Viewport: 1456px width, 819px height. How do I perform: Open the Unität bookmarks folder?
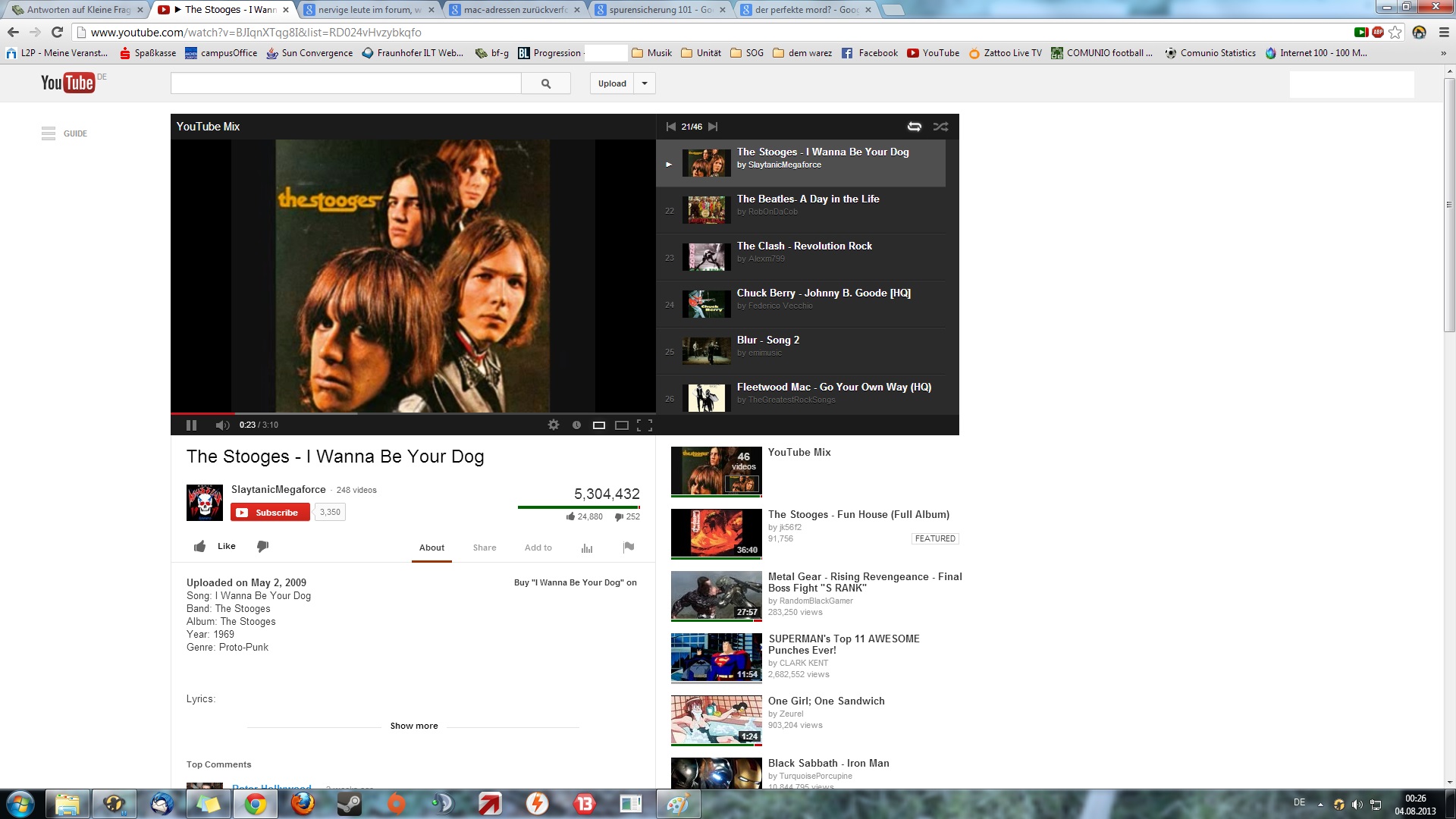click(x=701, y=53)
